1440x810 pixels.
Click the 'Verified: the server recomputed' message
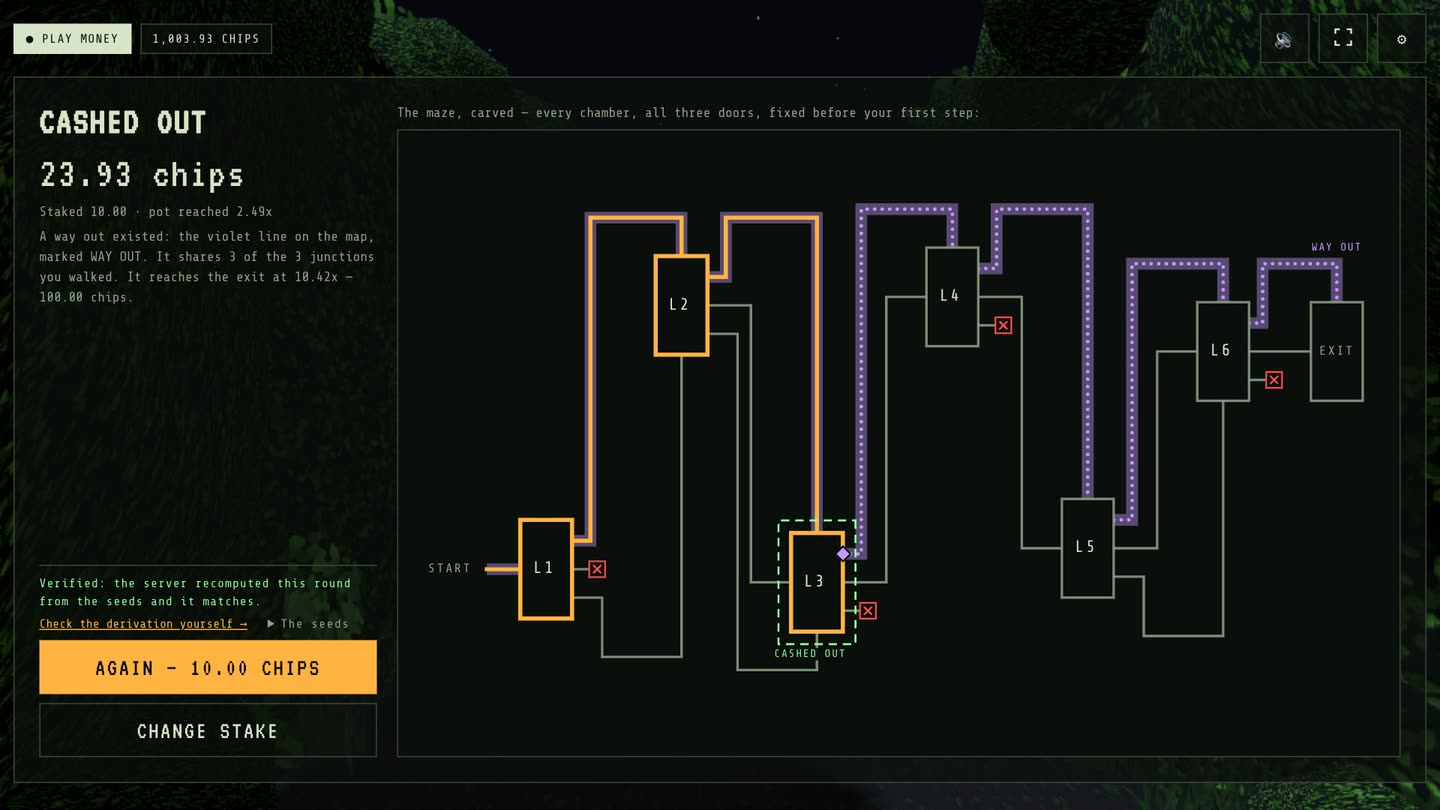195,592
